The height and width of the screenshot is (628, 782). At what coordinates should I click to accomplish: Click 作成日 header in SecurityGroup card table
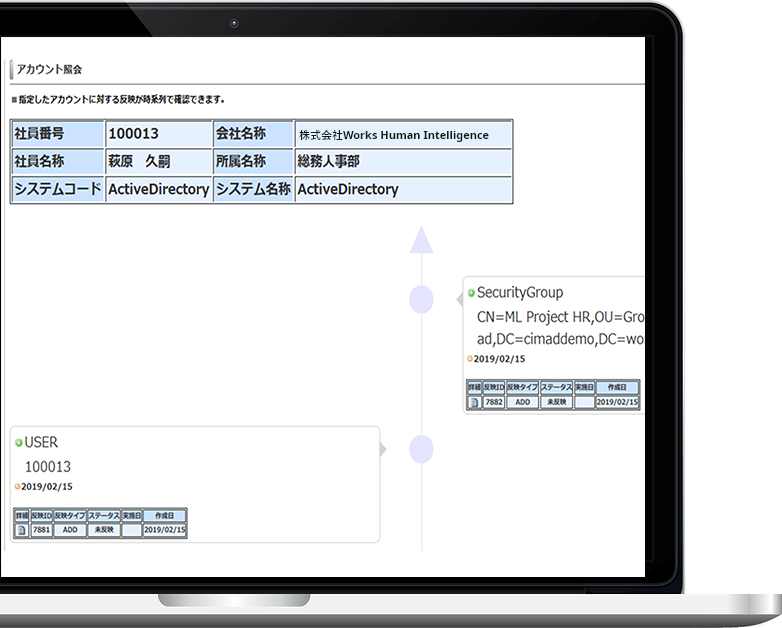[x=617, y=388]
